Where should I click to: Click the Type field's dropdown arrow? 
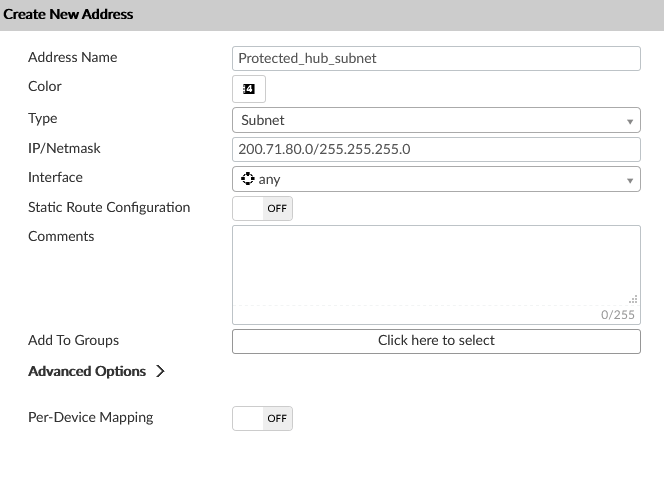(x=630, y=121)
